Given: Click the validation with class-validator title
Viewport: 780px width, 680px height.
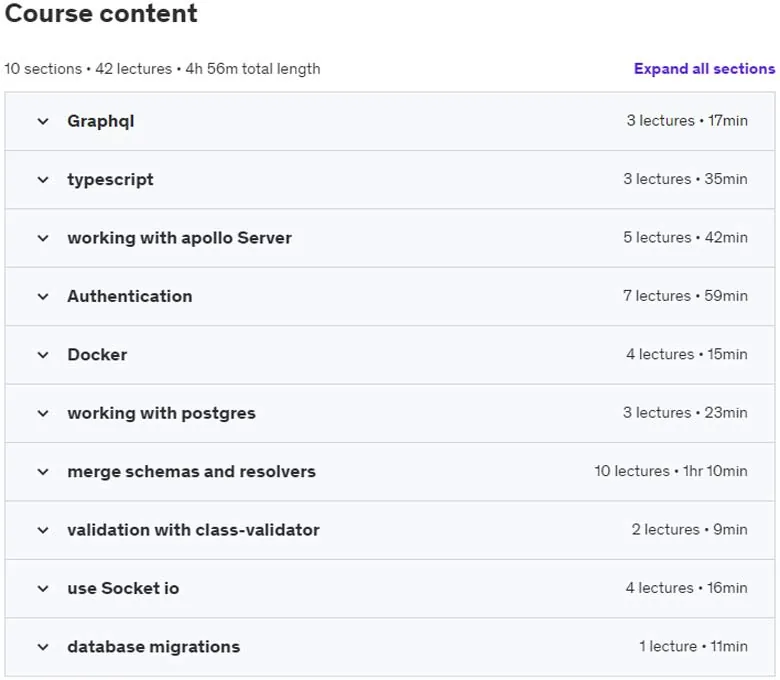Looking at the screenshot, I should point(194,530).
